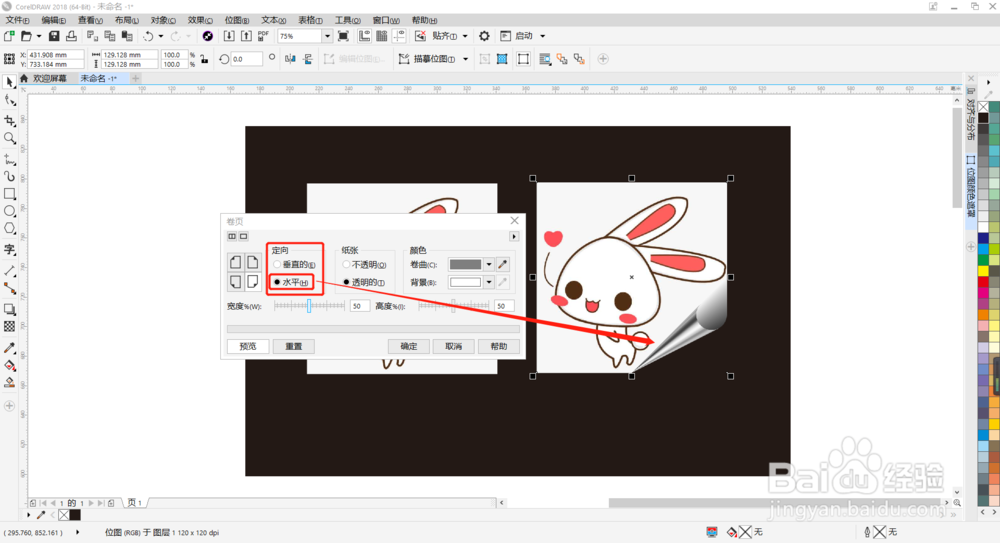Open the zoom level 75% dropdown
Image resolution: width=1000 pixels, height=543 pixels.
tap(327, 36)
